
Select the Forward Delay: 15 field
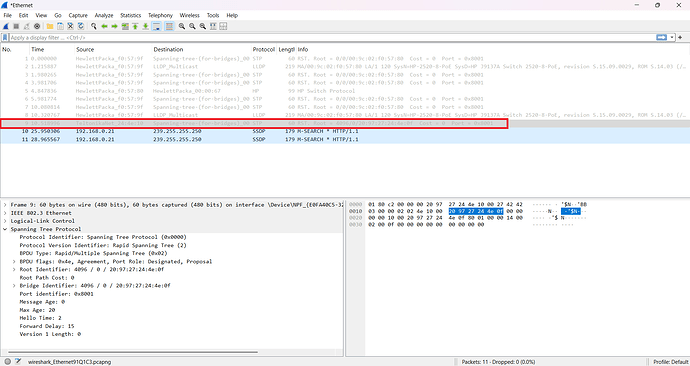tap(47, 326)
